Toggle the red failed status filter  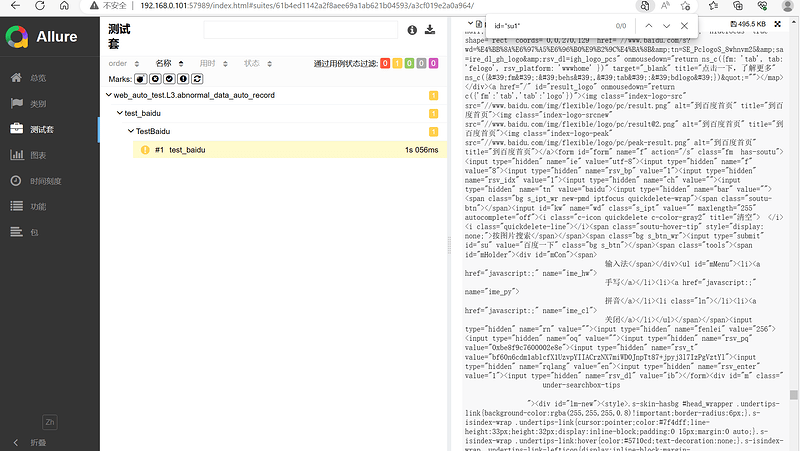tap(385, 63)
